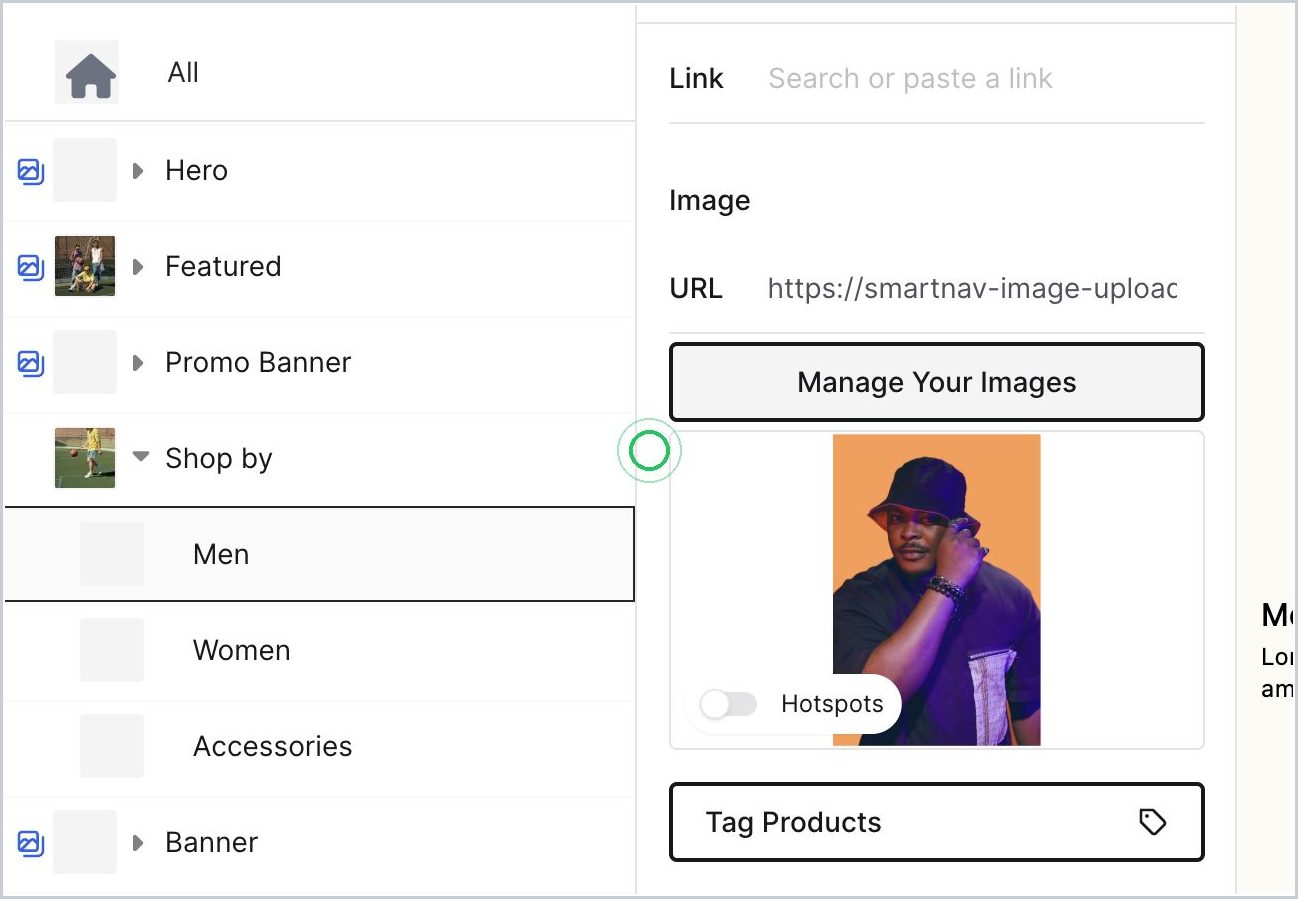Click the image gallery icon beside Hero
Screen dimensions: 1298x899
[x=31, y=171]
